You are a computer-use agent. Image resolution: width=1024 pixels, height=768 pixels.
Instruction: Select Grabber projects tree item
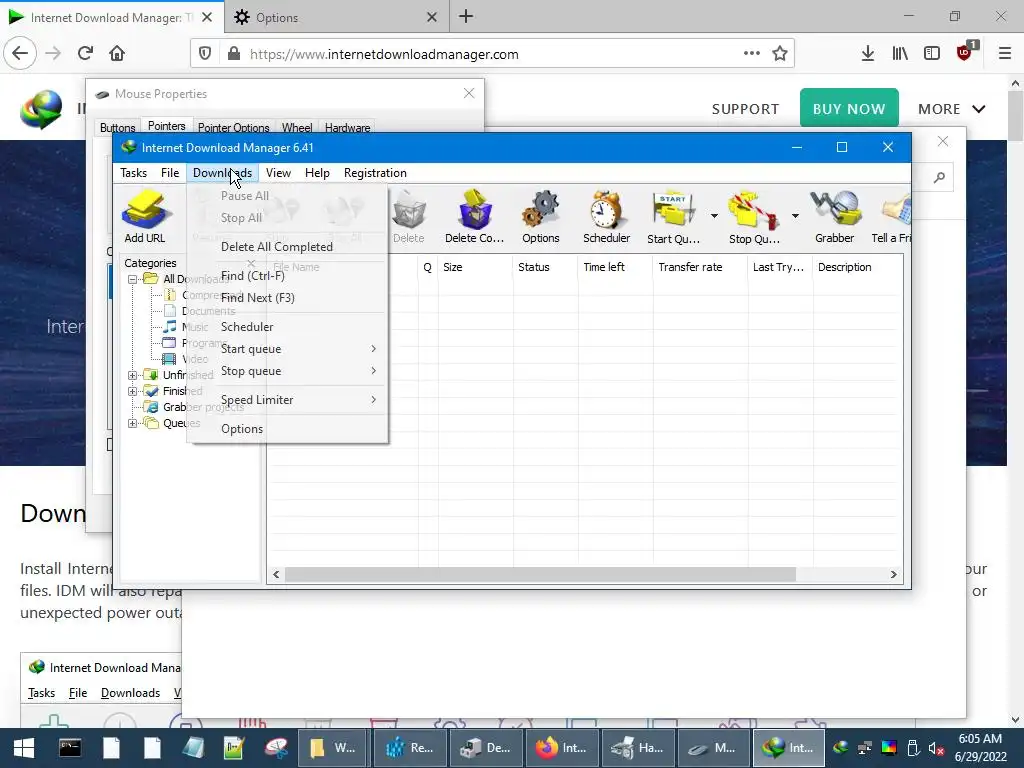(x=195, y=407)
